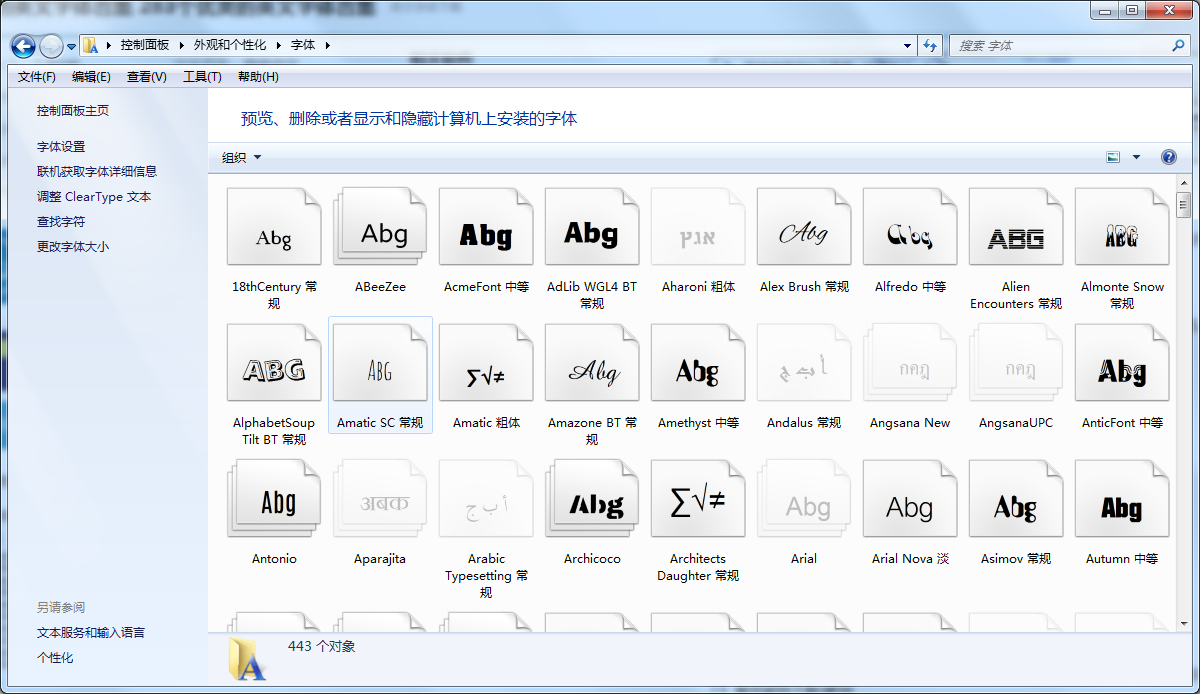Select the AlphabetSoup Tilt BT font icon
This screenshot has height=694, width=1200.
point(274,363)
